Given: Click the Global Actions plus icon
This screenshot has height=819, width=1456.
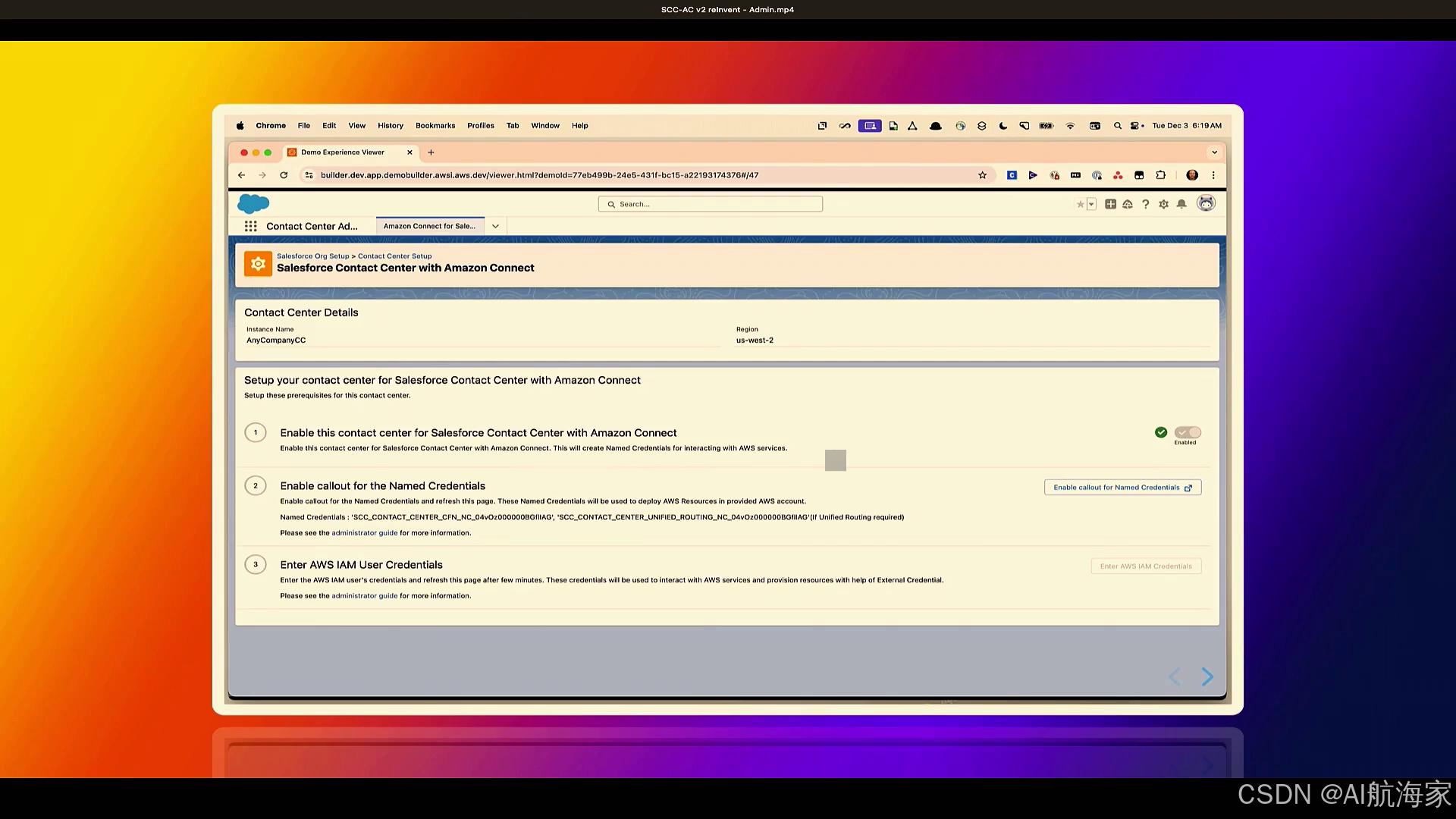Looking at the screenshot, I should pyautogui.click(x=1110, y=204).
